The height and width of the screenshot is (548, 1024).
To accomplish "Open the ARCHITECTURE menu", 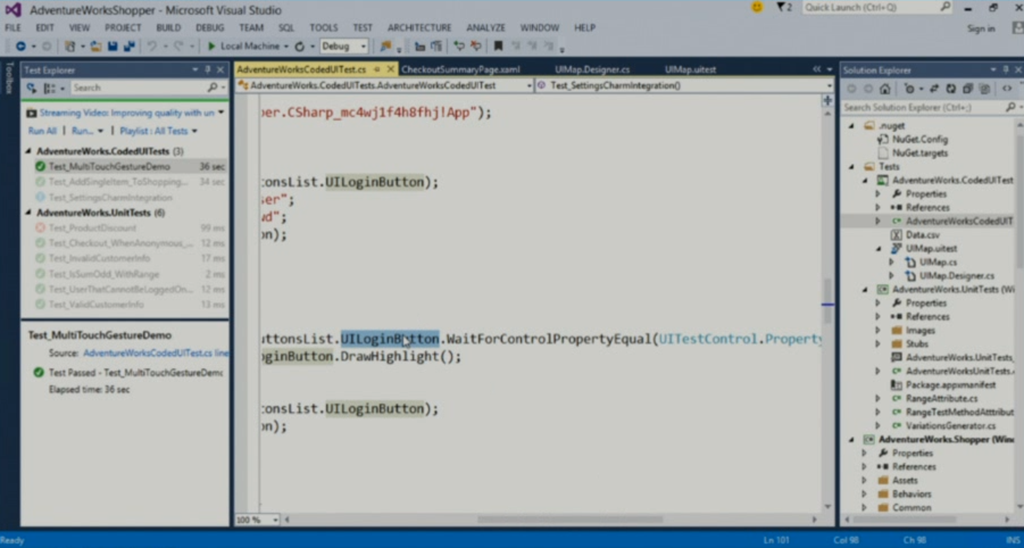I will [419, 27].
